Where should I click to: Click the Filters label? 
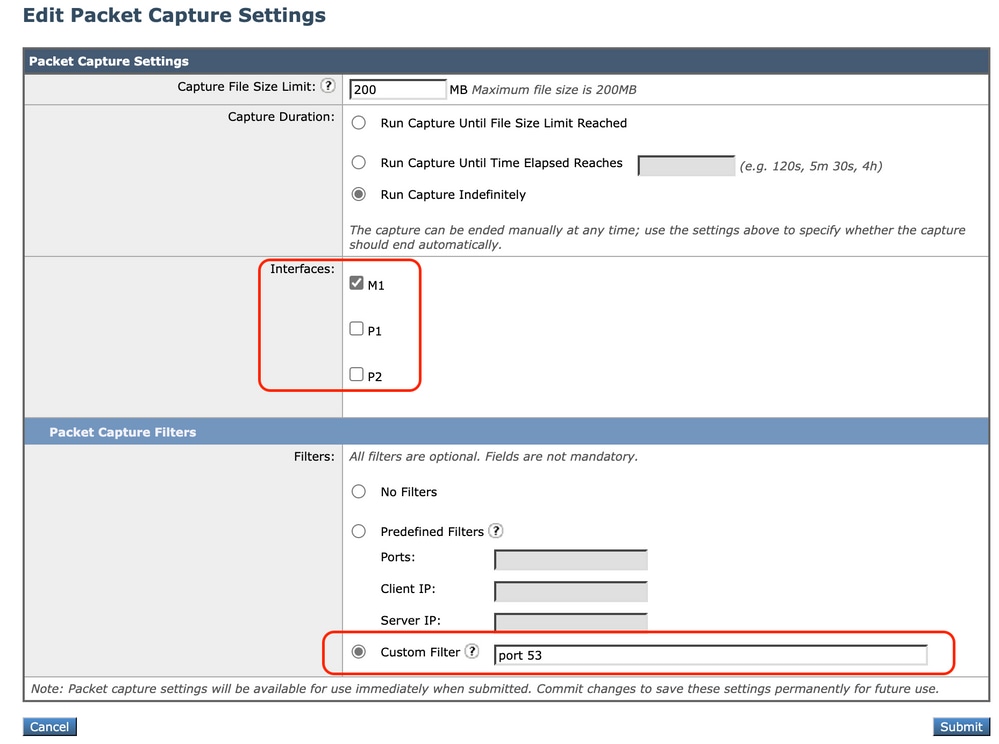point(314,456)
